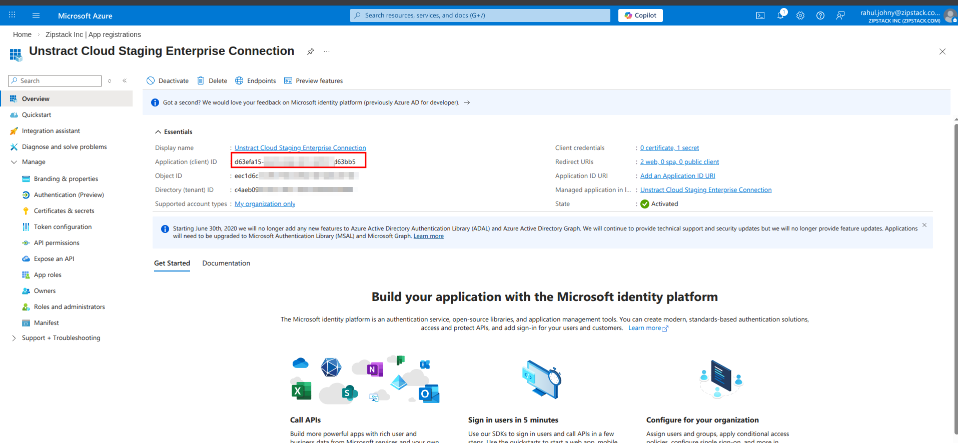The height and width of the screenshot is (443, 958).
Task: Dismiss the June 30th info banner
Action: coord(923,225)
